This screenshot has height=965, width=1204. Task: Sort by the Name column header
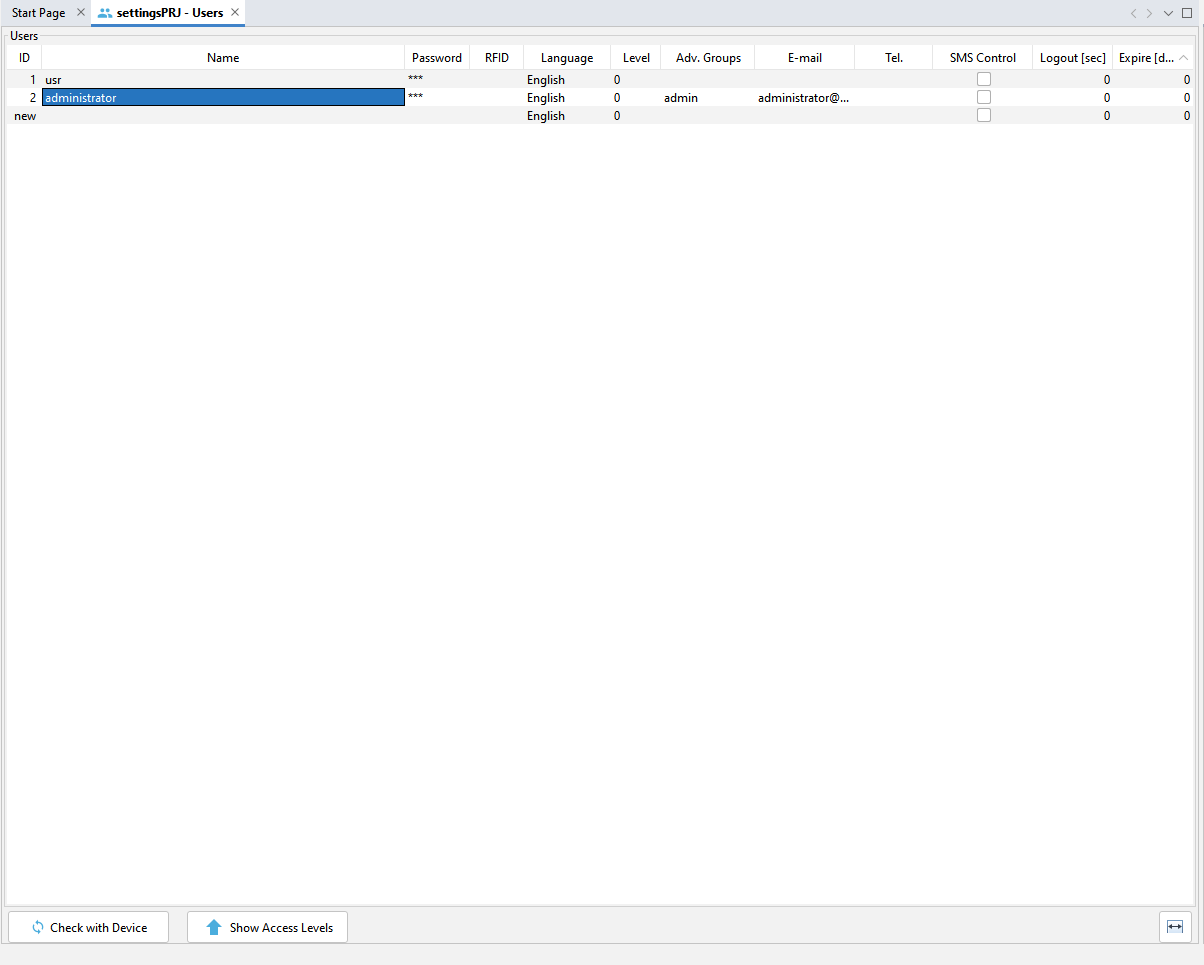pos(223,58)
